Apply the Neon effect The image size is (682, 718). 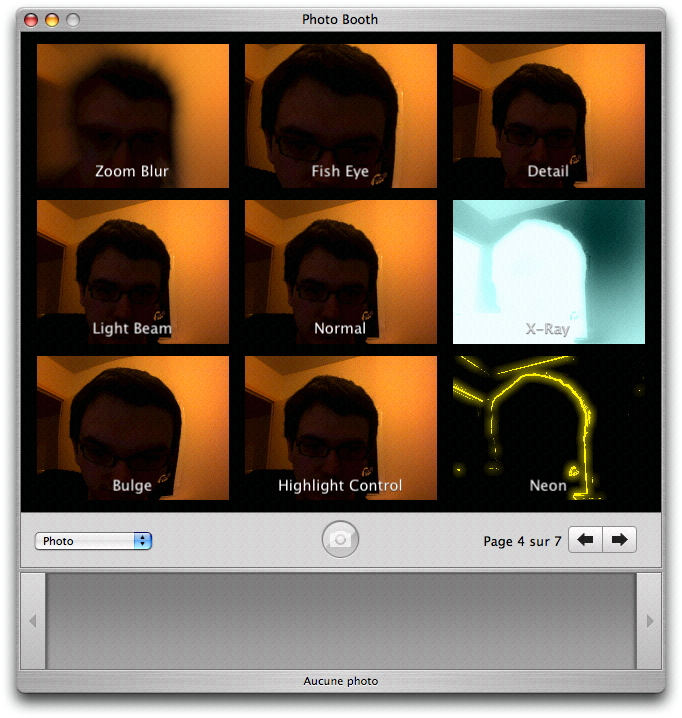(549, 428)
